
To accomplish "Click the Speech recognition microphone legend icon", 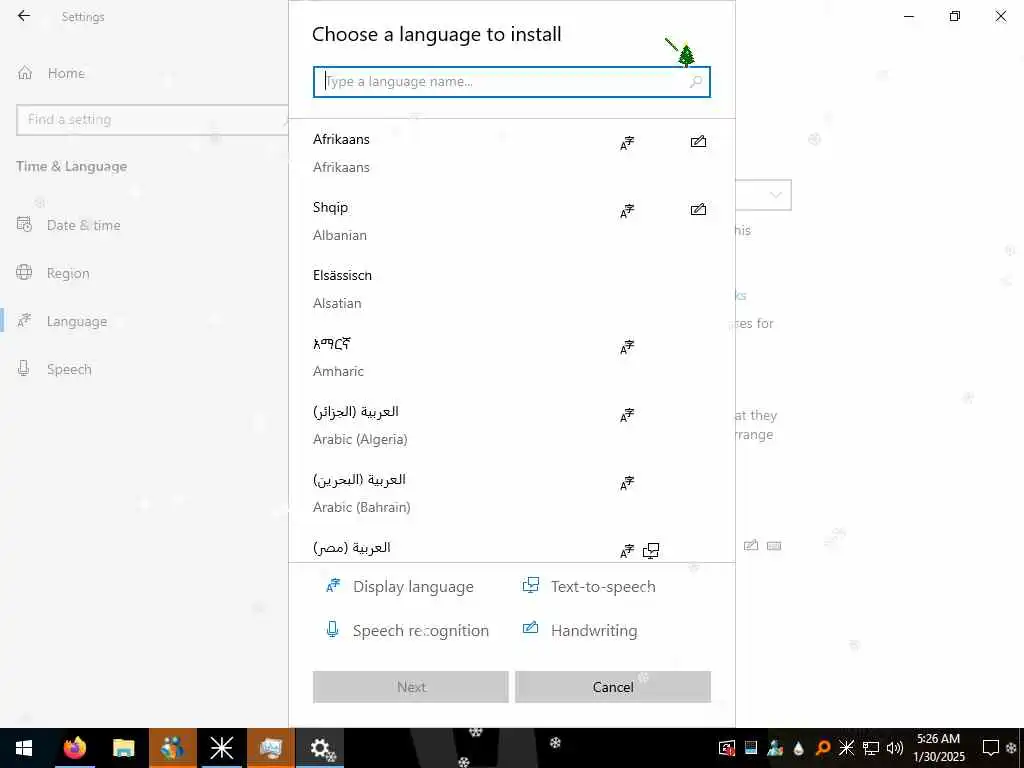I will [332, 630].
